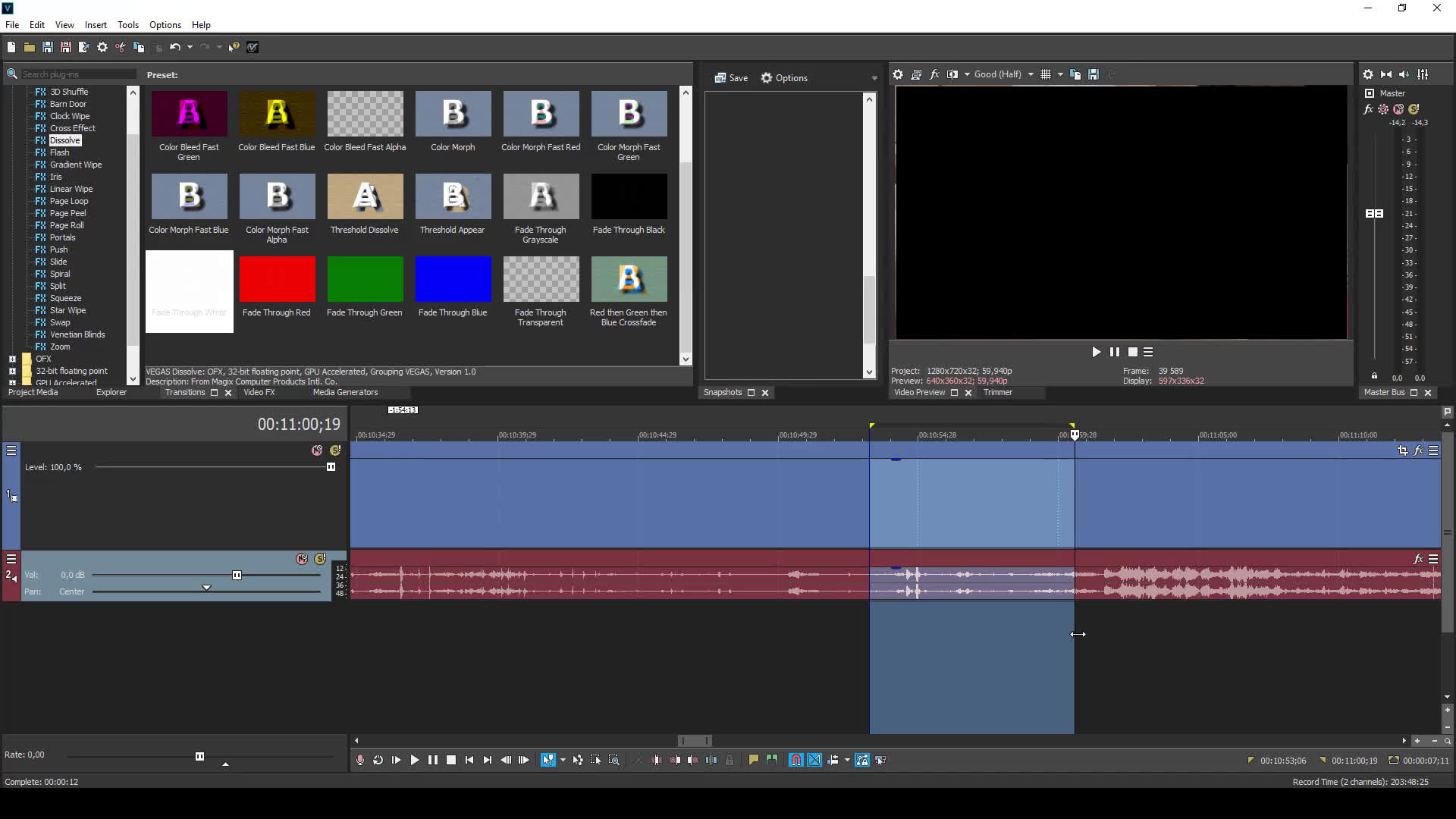
Task: Toggle Lock Envelopes to Events
Action: click(862, 760)
